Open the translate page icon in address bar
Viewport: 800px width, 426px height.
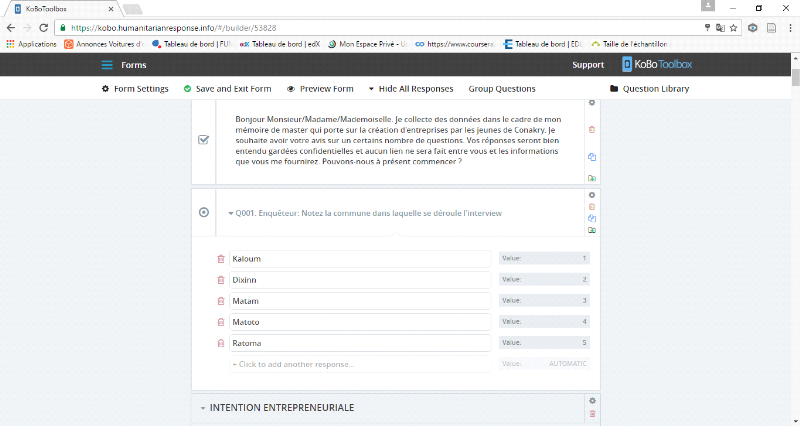pos(720,28)
